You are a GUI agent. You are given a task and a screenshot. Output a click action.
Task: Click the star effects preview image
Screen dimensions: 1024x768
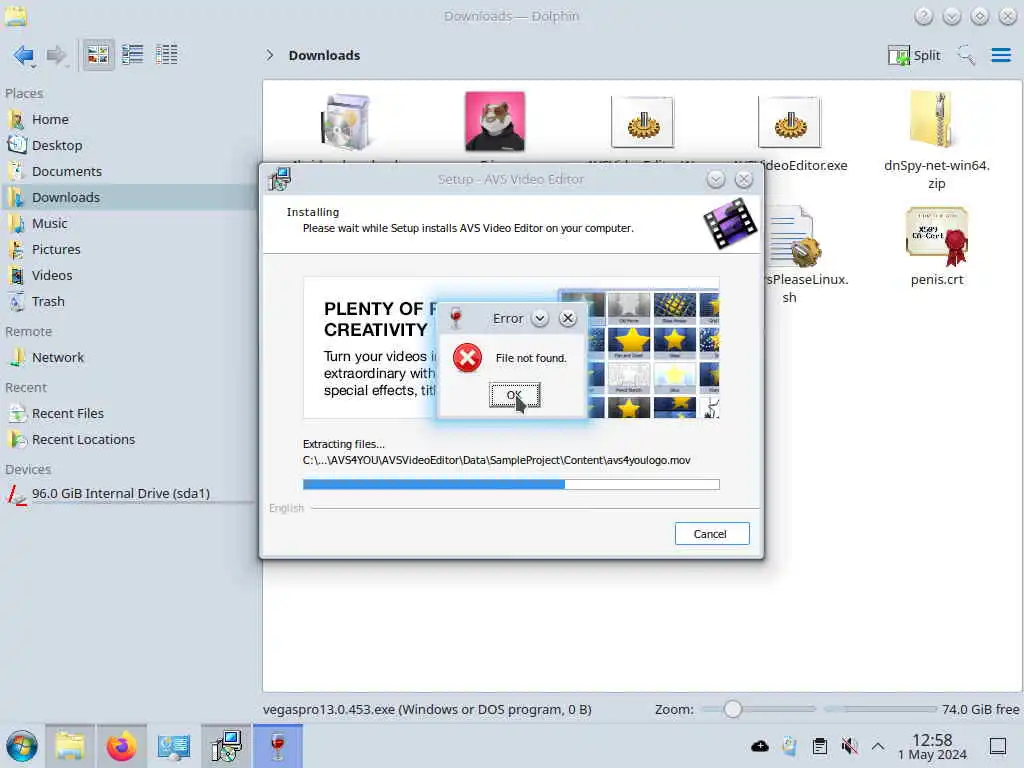tap(641, 355)
